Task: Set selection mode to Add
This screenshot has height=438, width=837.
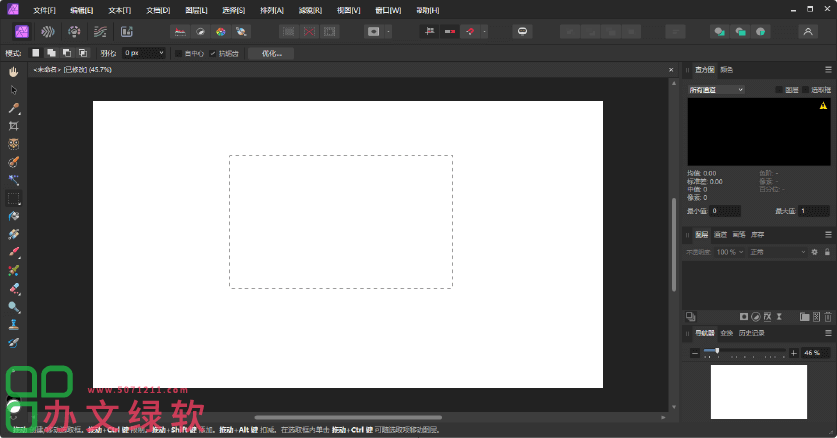Action: pyautogui.click(x=51, y=53)
